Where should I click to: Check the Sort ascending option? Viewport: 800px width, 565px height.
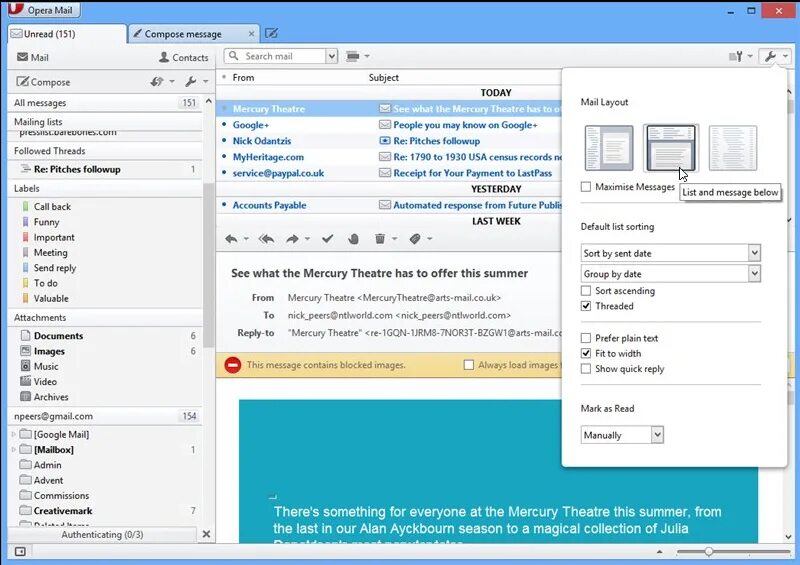pos(586,290)
